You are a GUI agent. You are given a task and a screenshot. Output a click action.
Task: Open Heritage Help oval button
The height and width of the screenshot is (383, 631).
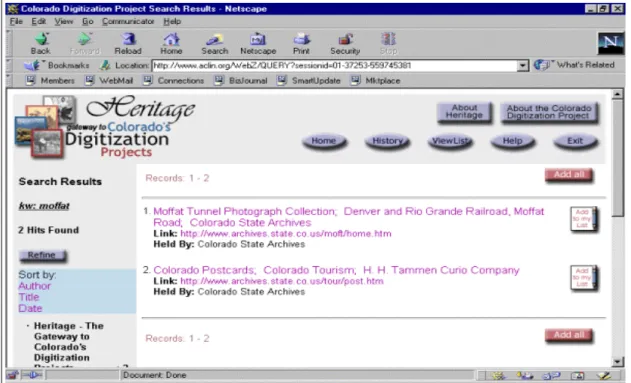pyautogui.click(x=513, y=141)
